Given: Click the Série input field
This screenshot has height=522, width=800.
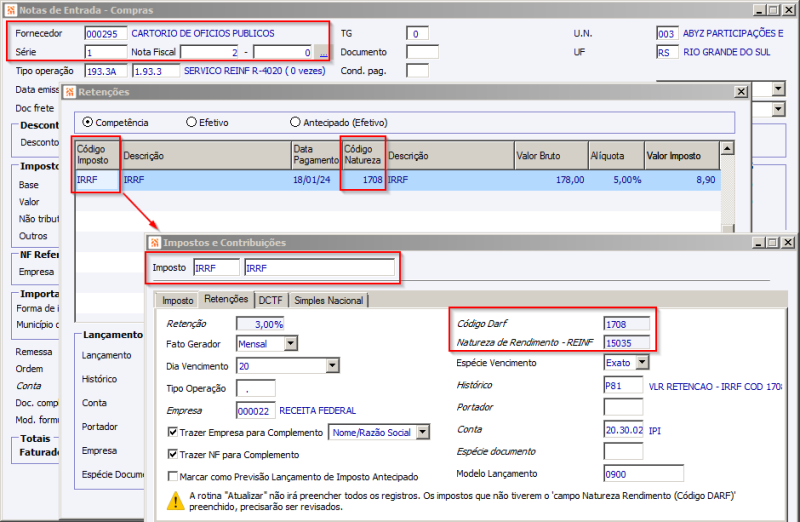Looking at the screenshot, I should tap(106, 52).
